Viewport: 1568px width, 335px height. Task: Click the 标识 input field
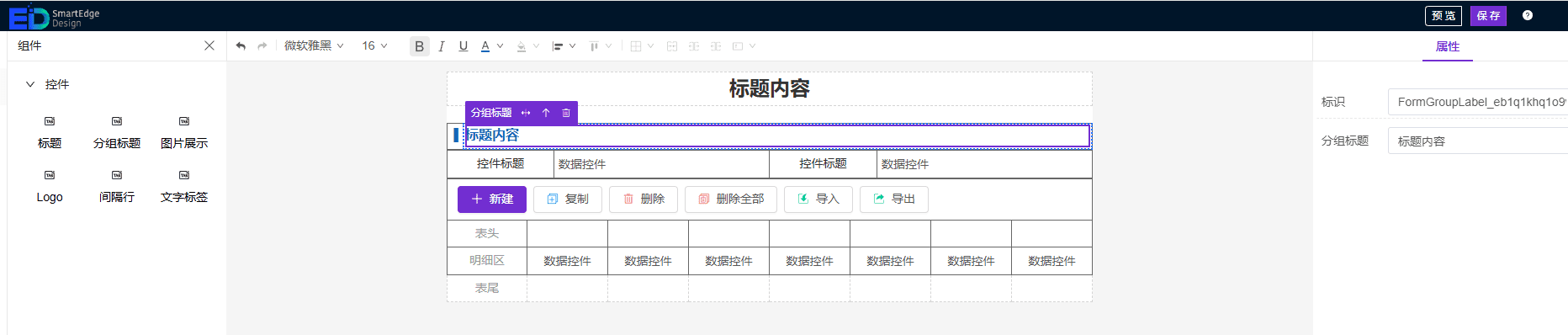1478,102
